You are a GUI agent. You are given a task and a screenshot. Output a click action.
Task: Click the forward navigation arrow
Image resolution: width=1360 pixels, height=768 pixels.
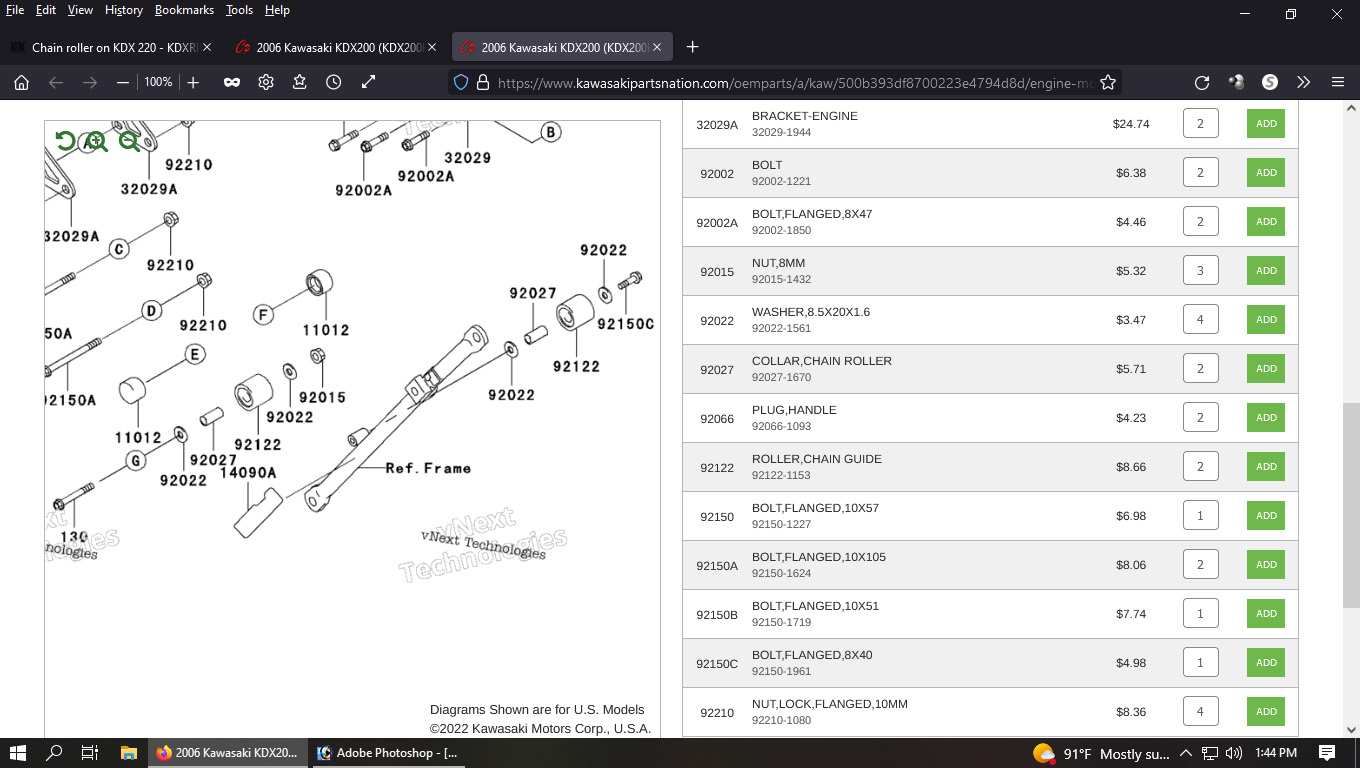(90, 83)
